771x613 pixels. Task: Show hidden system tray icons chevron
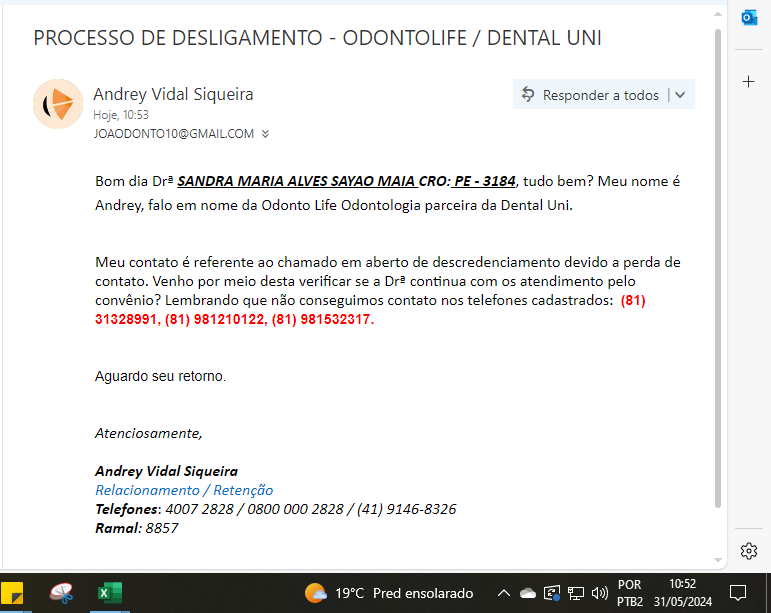(x=504, y=593)
